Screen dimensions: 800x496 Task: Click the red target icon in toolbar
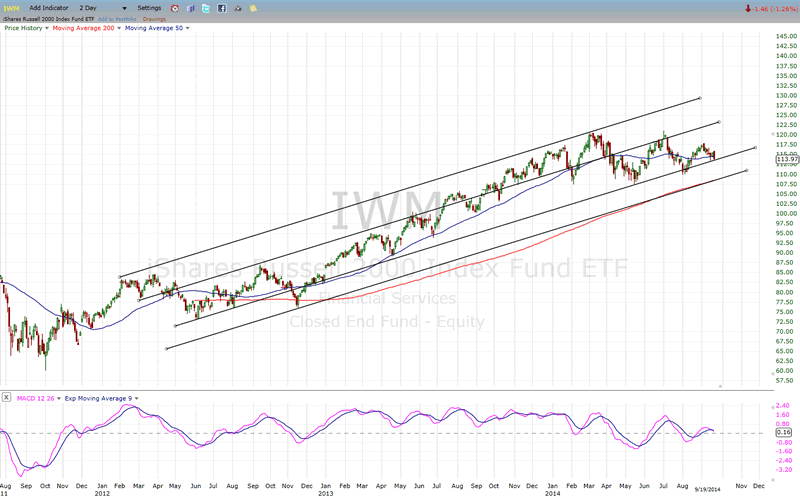coord(174,8)
